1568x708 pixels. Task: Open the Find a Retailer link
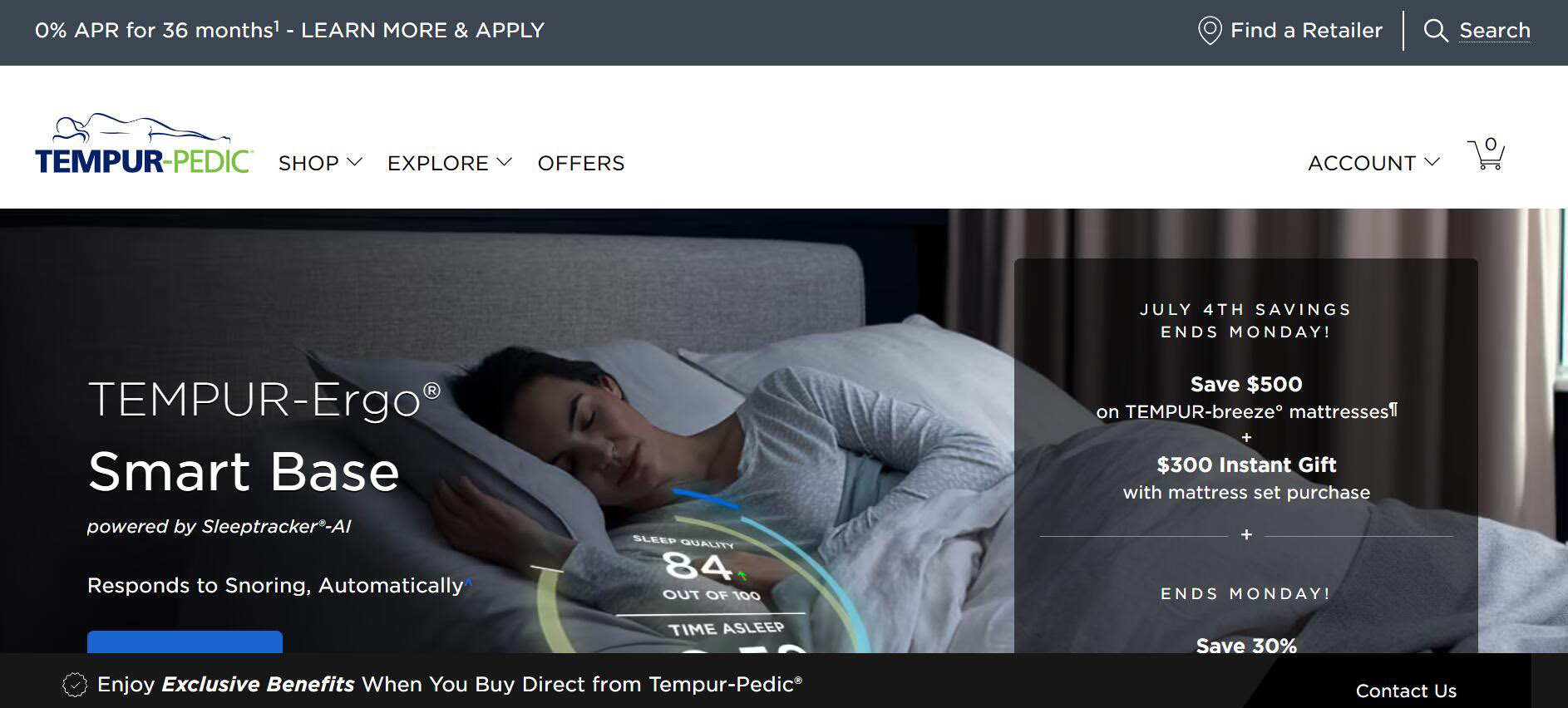pos(1306,31)
